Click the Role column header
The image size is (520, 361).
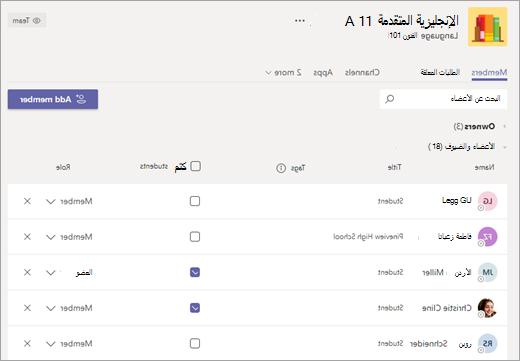coord(63,167)
